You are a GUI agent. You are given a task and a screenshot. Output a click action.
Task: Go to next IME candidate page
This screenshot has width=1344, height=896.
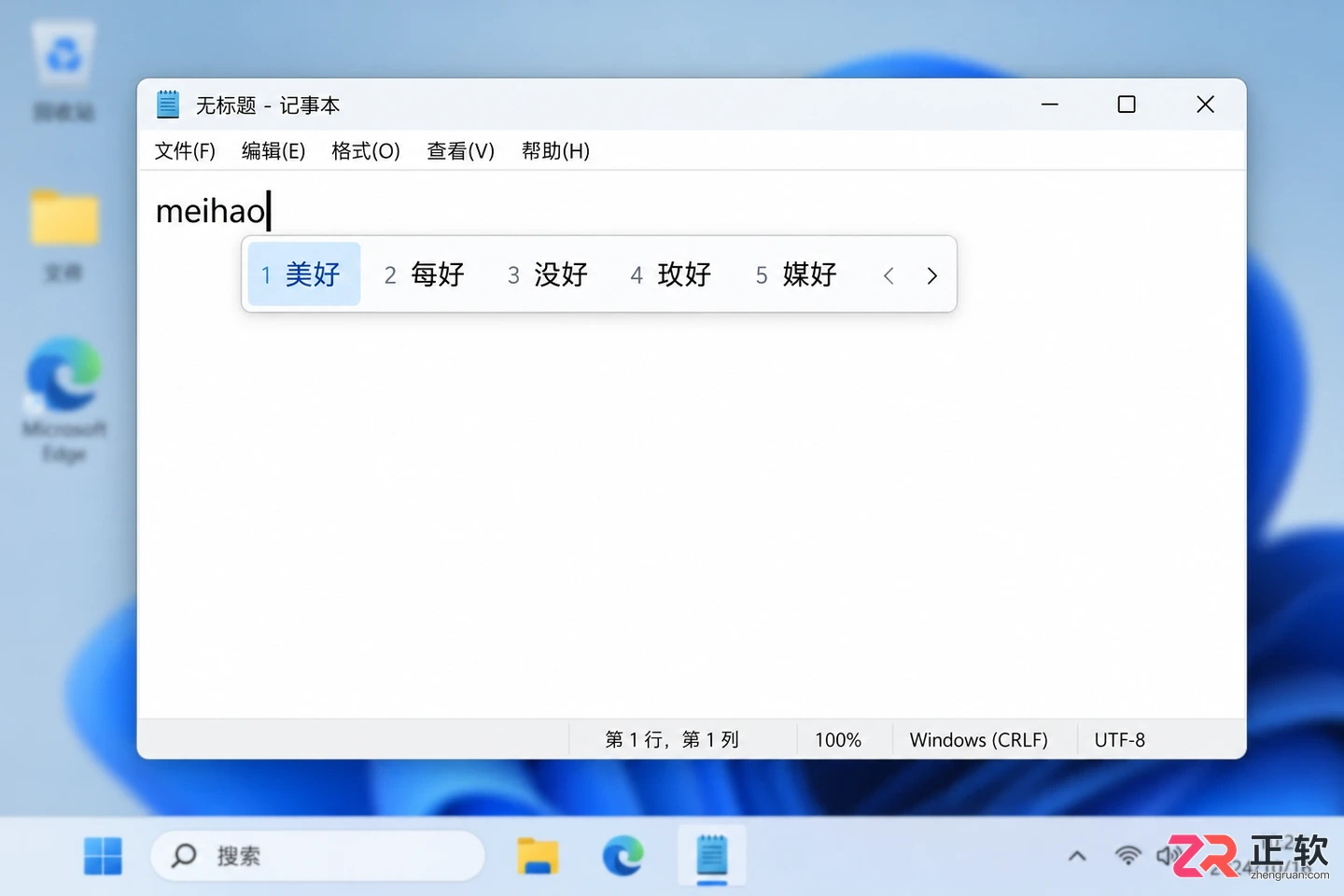pyautogui.click(x=931, y=275)
